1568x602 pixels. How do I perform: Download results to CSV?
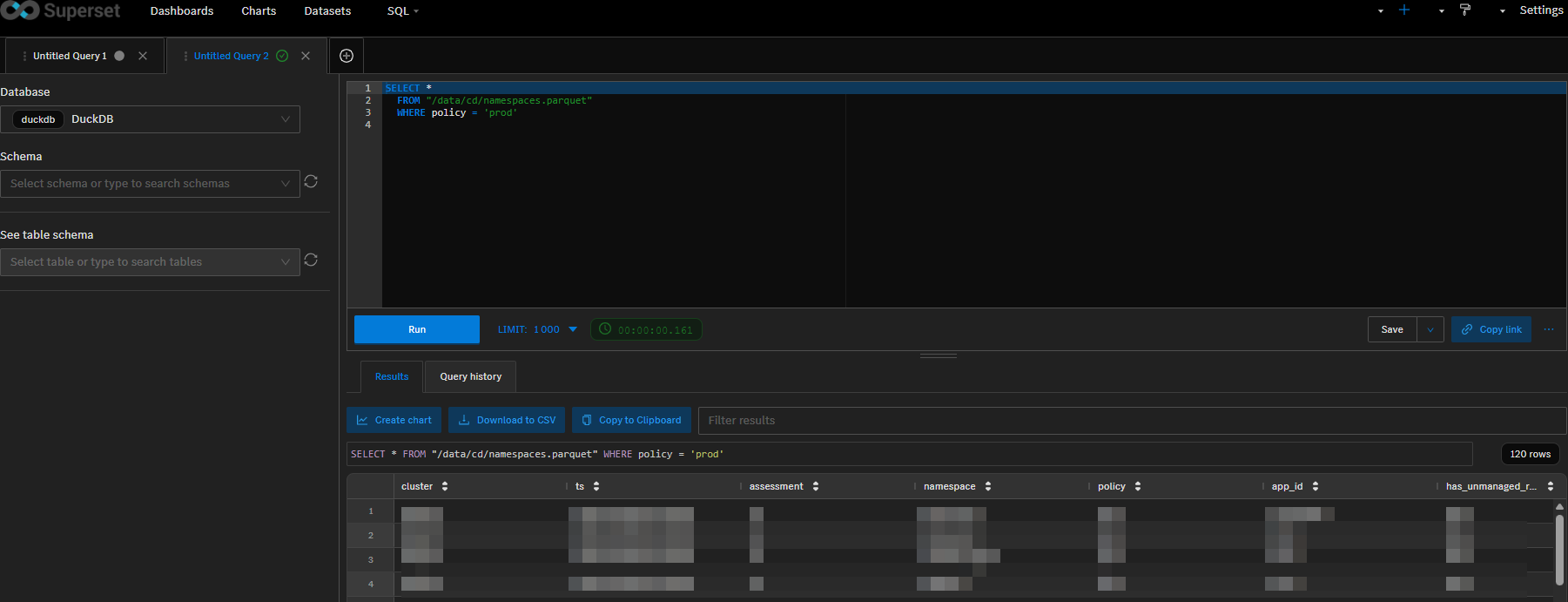click(507, 420)
